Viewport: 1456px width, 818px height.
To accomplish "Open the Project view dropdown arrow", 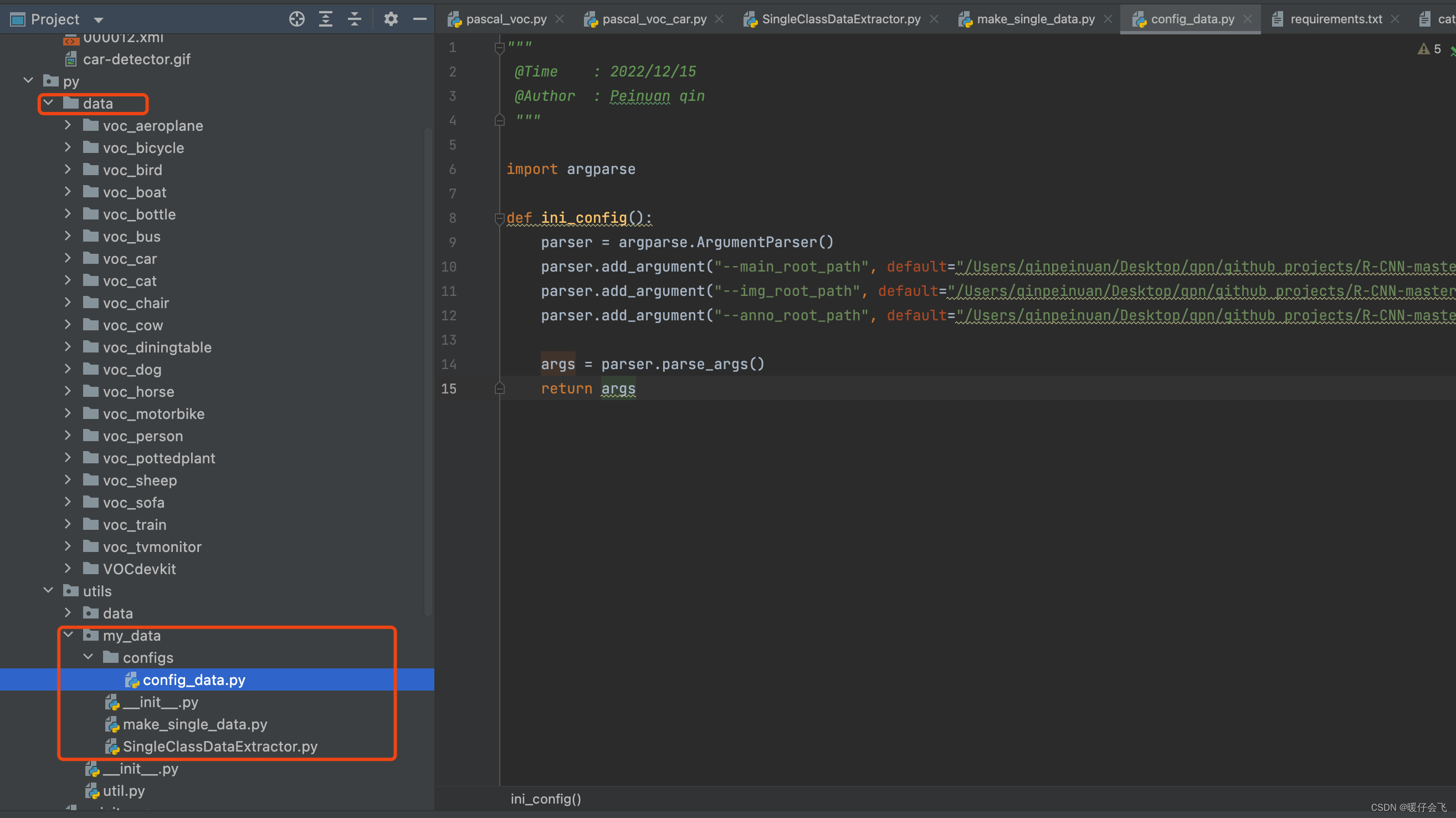I will click(x=99, y=21).
